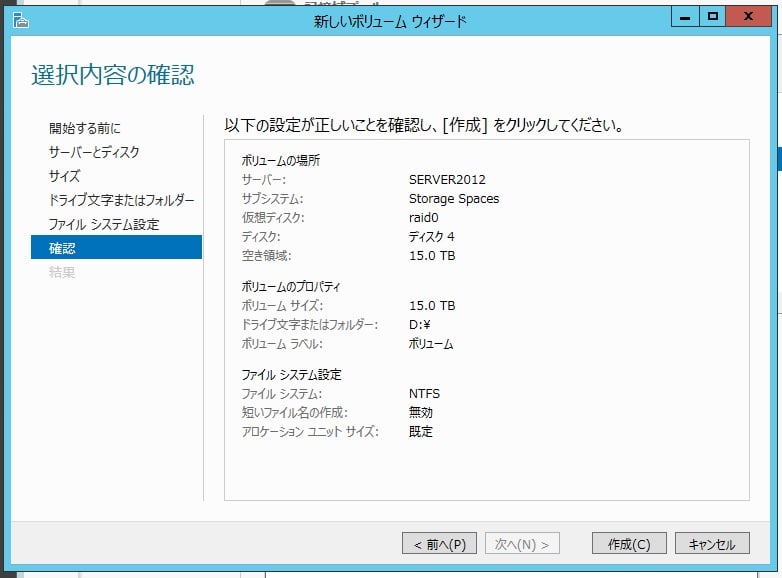Select the サーバーとディスク step

point(94,152)
